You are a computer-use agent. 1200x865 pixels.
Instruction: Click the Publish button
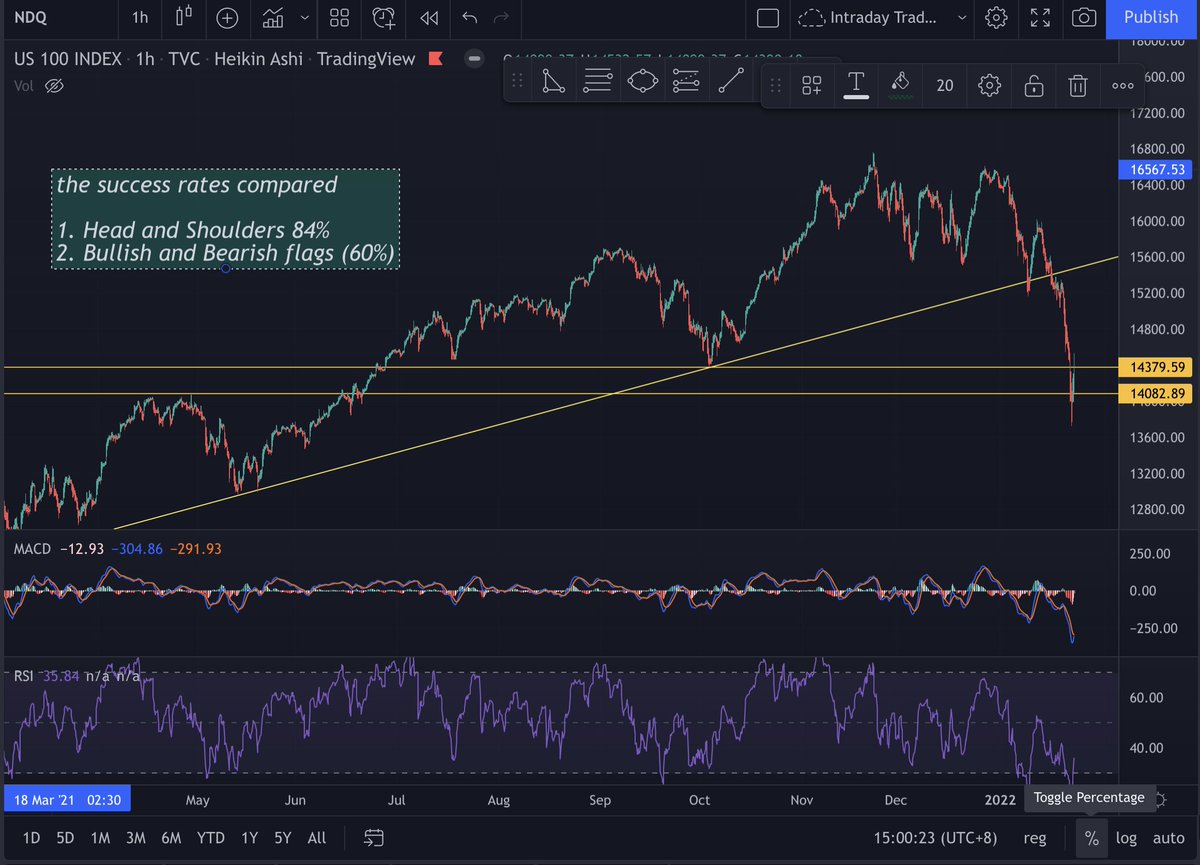point(1151,17)
